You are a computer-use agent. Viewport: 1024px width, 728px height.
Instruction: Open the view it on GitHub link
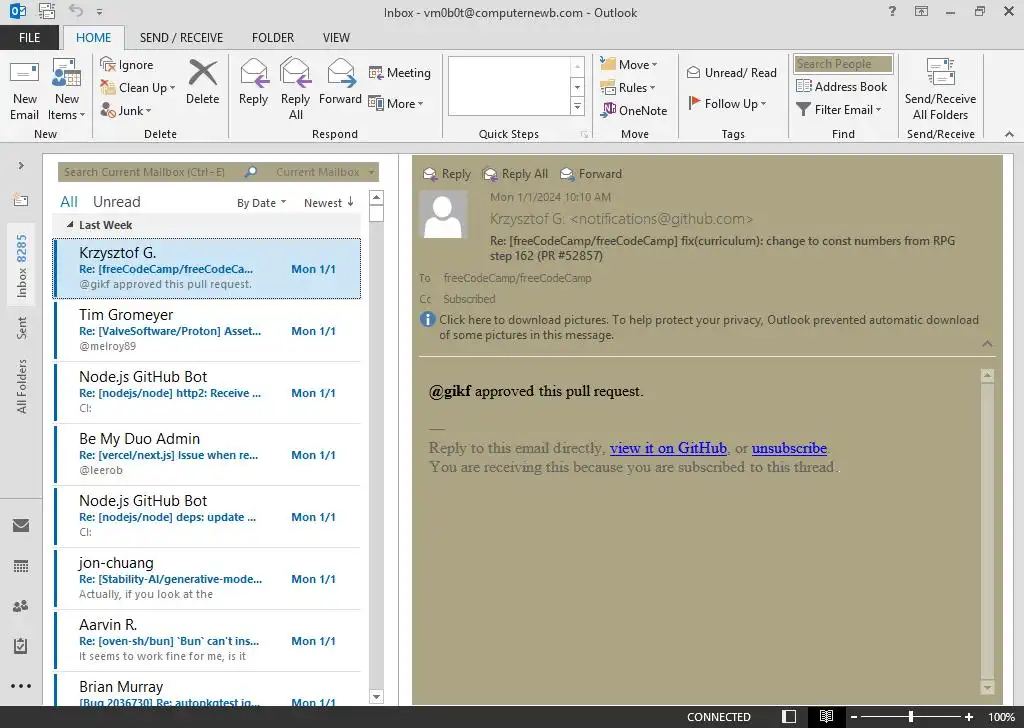(668, 448)
